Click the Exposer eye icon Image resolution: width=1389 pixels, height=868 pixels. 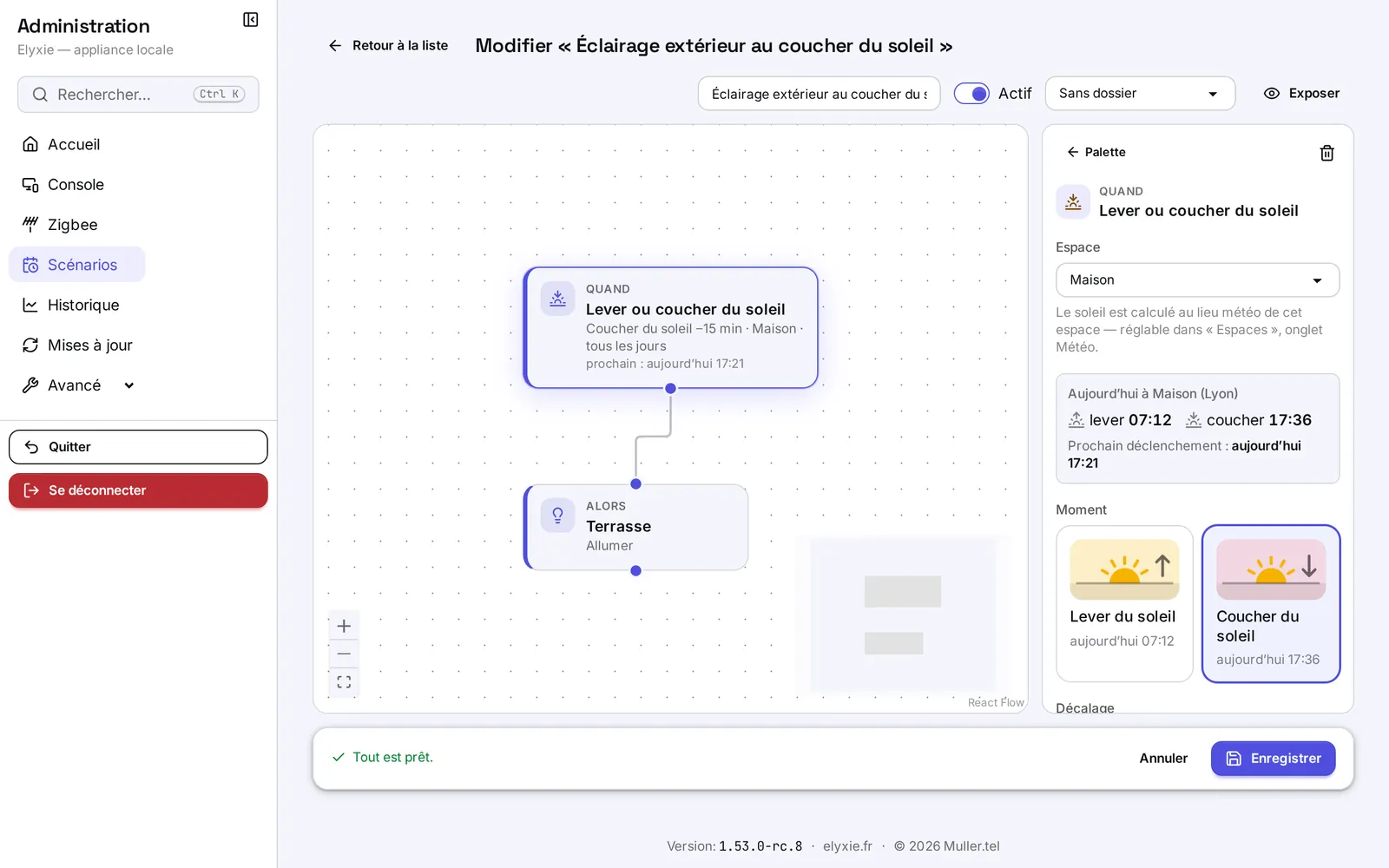(x=1272, y=94)
